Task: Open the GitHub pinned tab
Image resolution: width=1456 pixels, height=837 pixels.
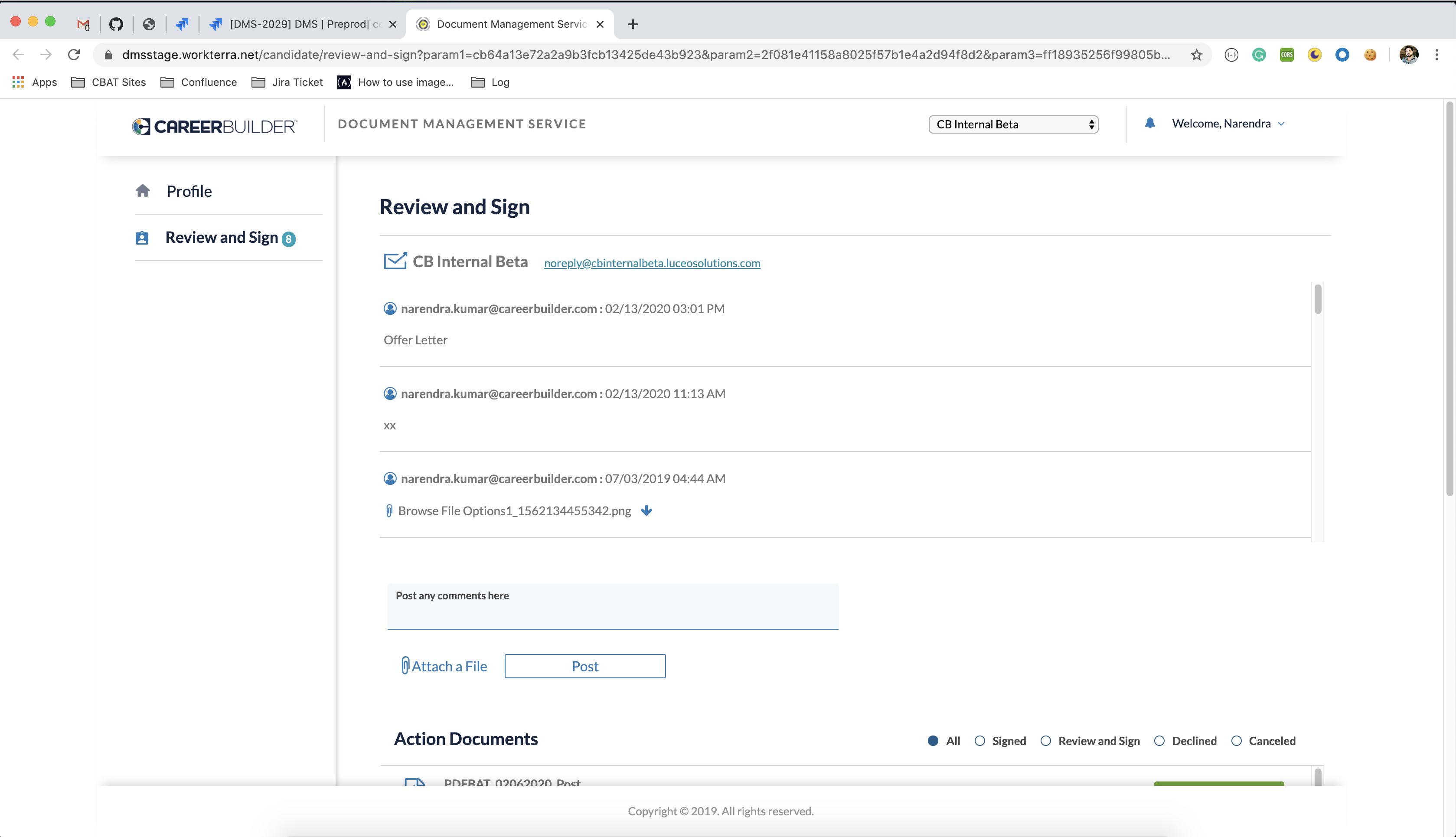Action: click(x=116, y=24)
